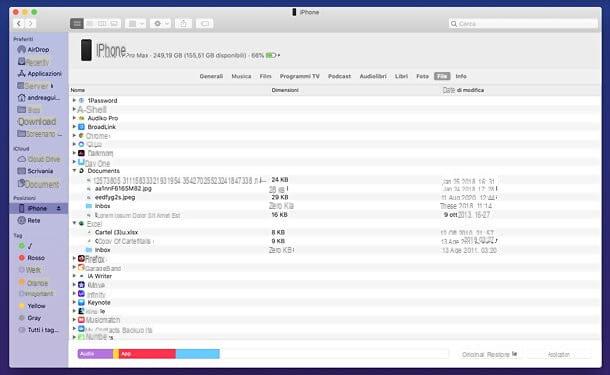Go back with the left arrow
610x375 pixels.
(19, 24)
